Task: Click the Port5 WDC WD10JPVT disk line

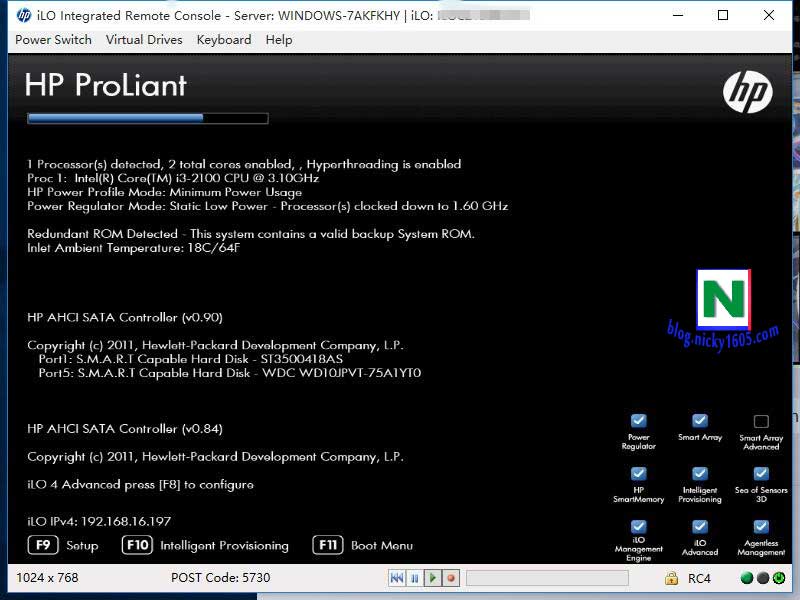Action: coord(230,373)
